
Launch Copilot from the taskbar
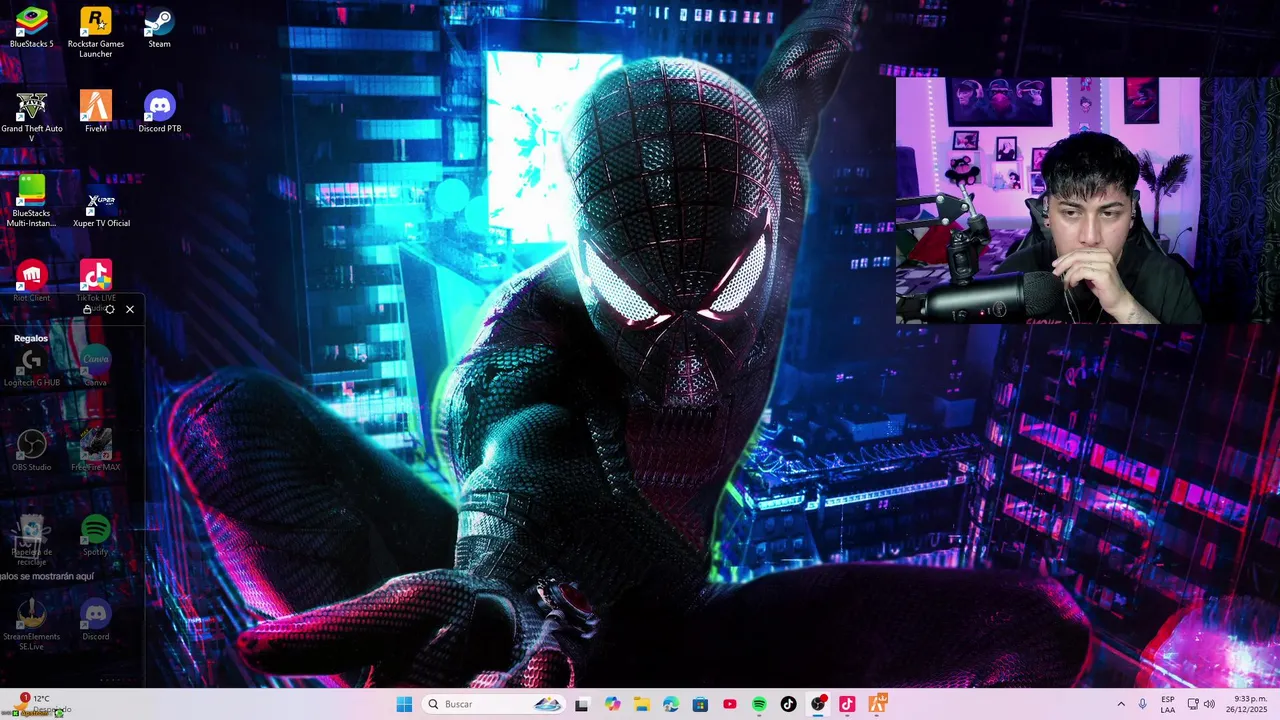[x=612, y=704]
